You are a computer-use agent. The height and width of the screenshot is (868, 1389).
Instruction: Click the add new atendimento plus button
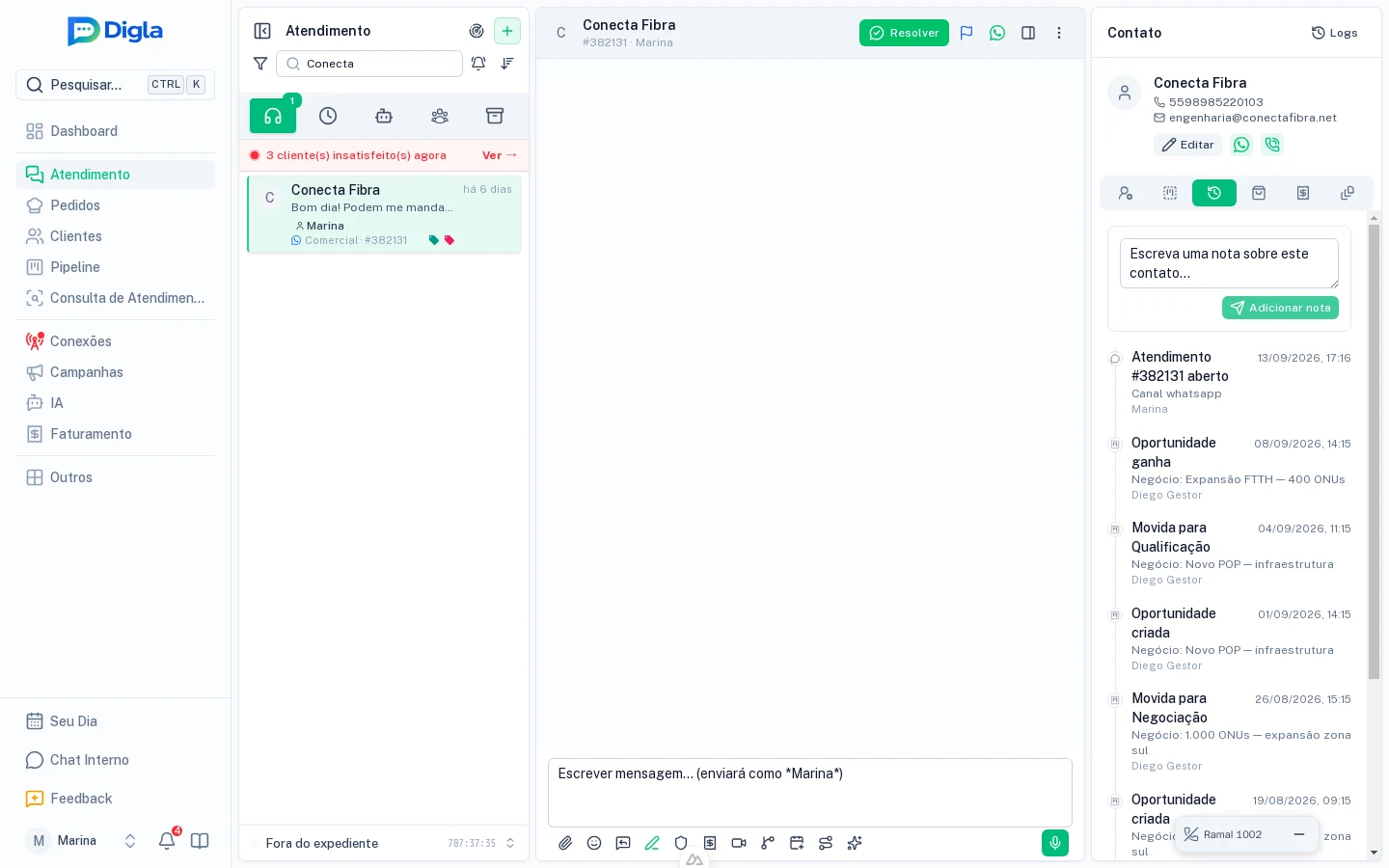pyautogui.click(x=507, y=31)
